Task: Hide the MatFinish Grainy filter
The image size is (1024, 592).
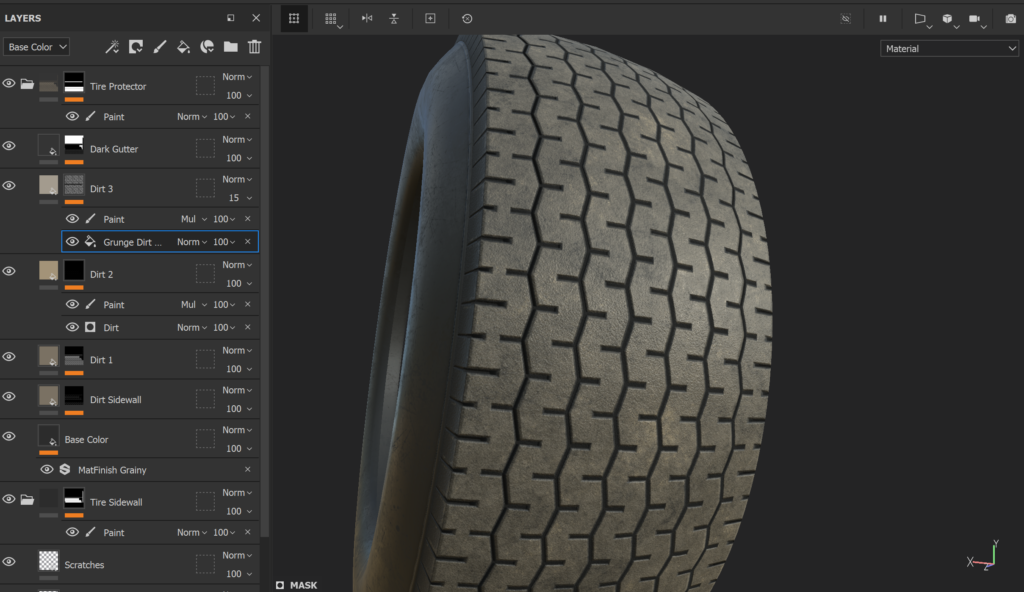Action: pos(47,469)
